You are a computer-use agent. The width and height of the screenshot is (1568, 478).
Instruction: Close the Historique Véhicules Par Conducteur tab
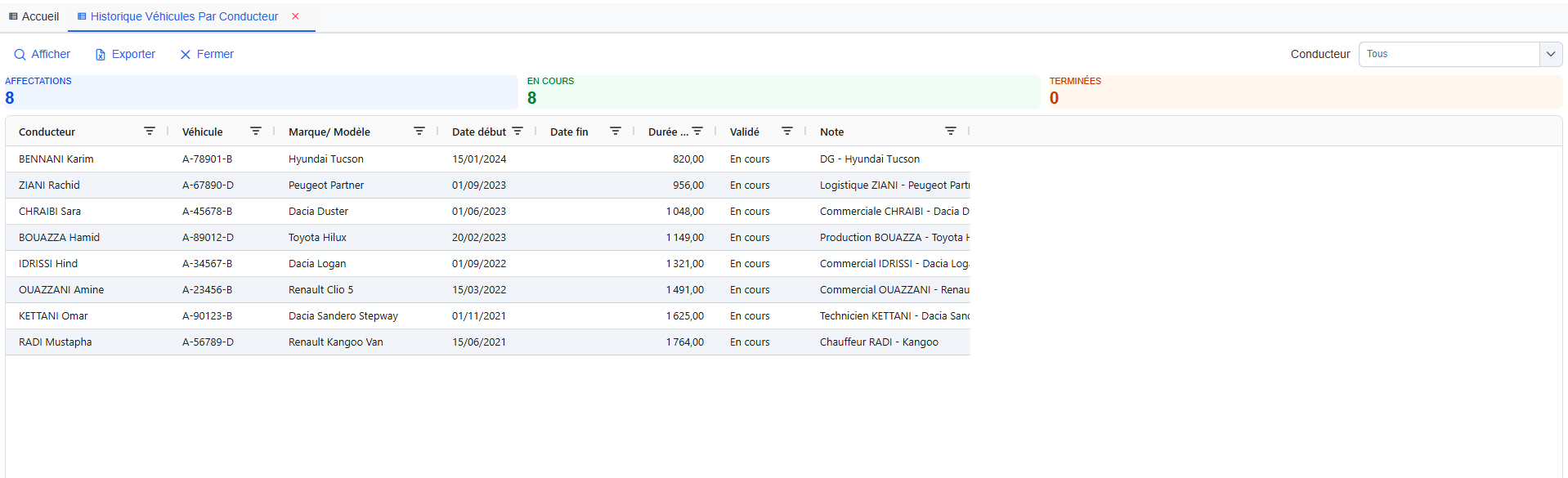pyautogui.click(x=296, y=16)
